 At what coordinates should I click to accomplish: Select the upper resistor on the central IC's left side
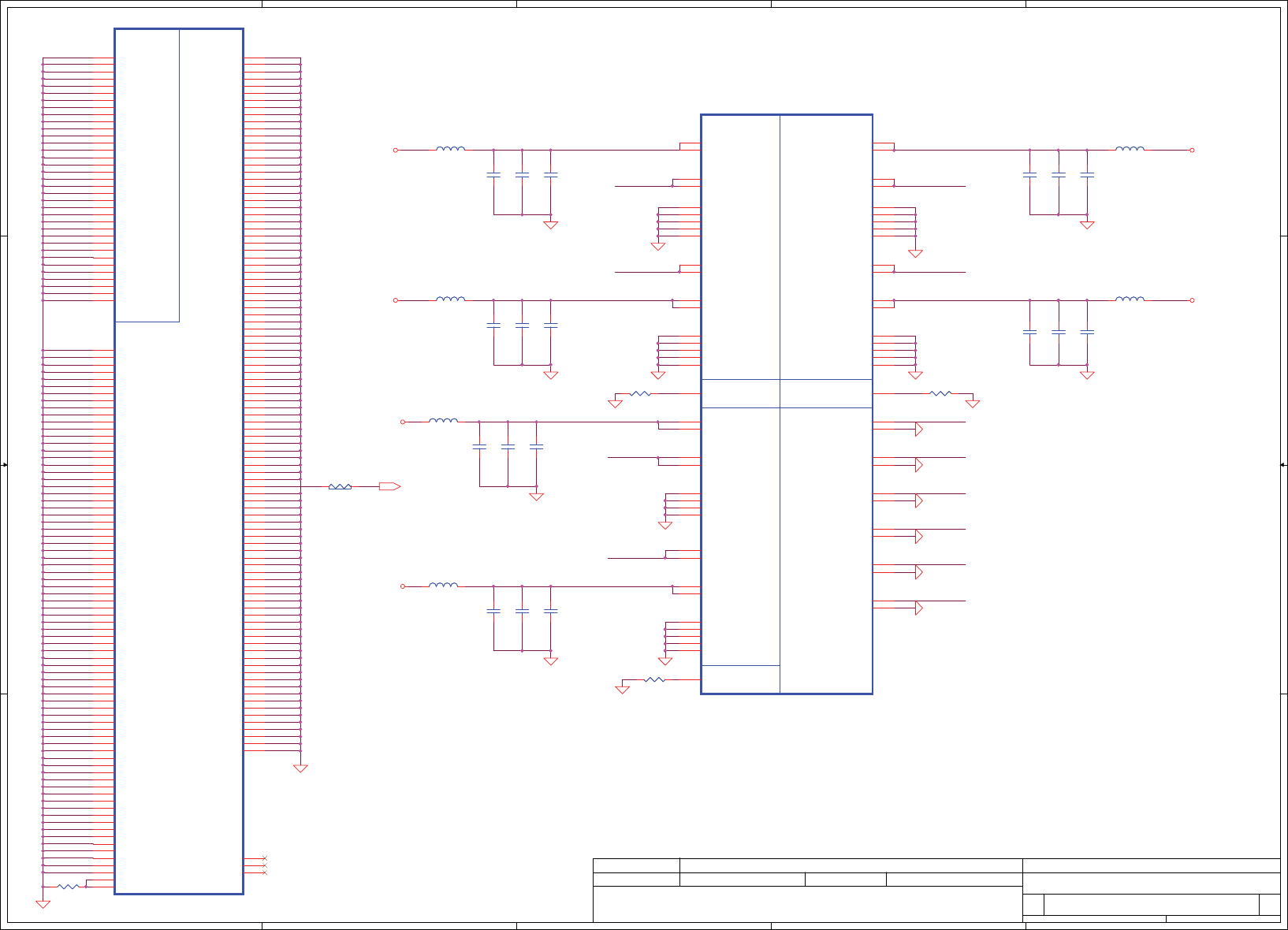[640, 393]
